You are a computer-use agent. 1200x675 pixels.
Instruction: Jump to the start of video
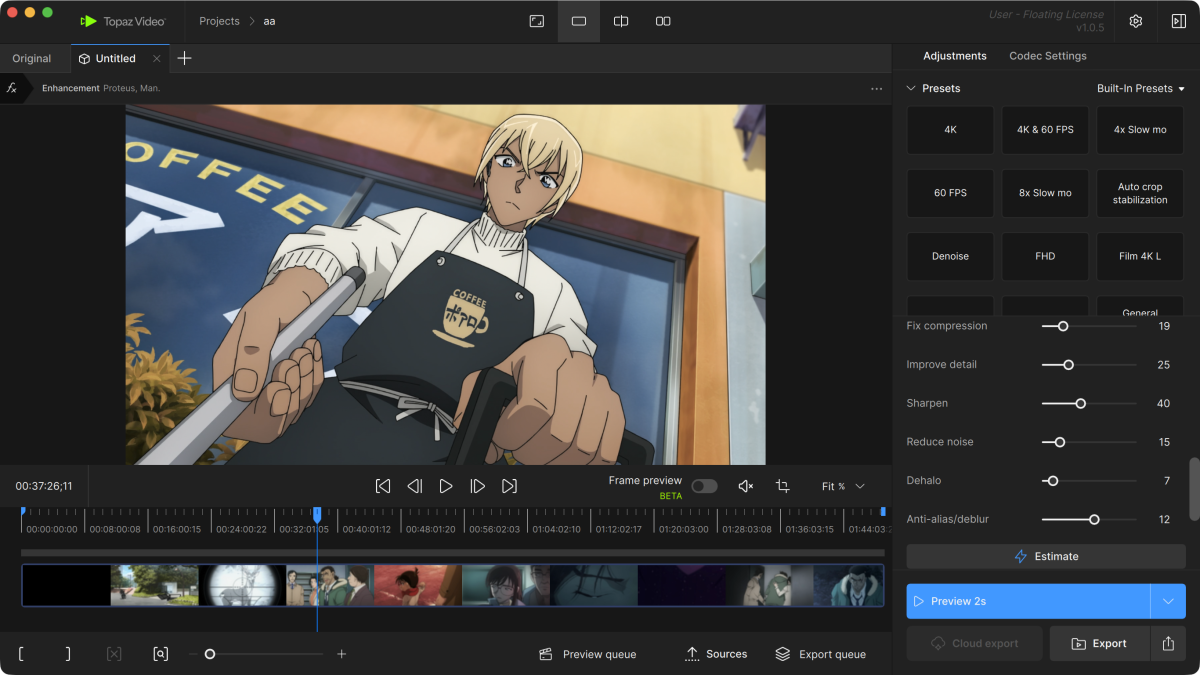(x=383, y=486)
